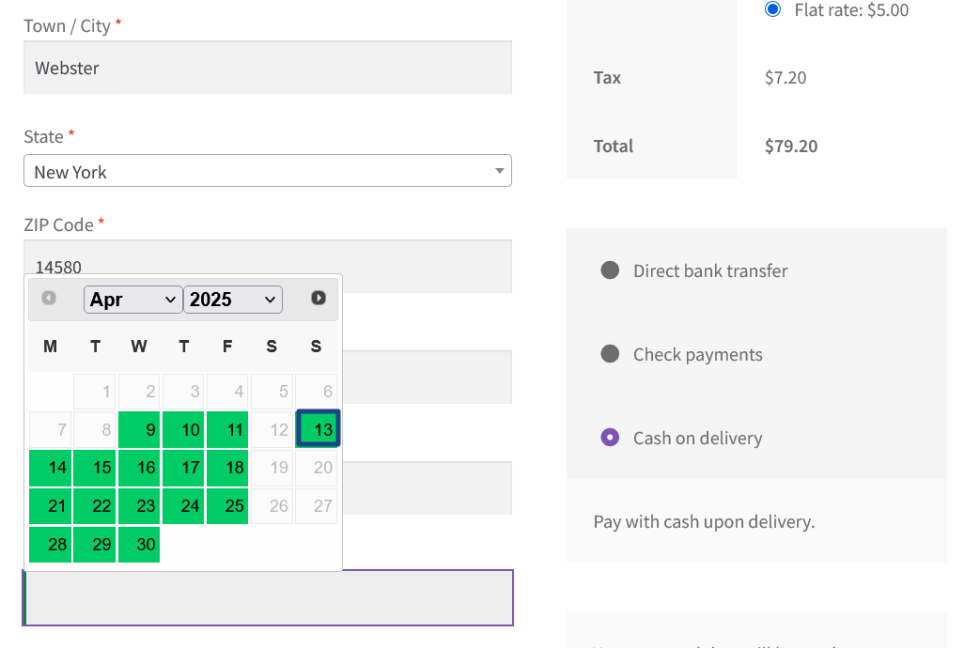The width and height of the screenshot is (980, 648).
Task: Pick April 16 in the calendar
Action: coord(140,468)
